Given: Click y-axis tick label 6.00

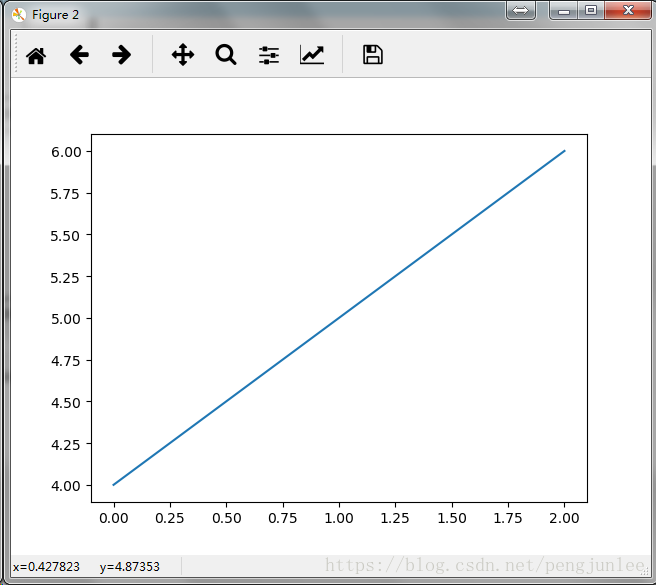Looking at the screenshot, I should (x=66, y=152).
